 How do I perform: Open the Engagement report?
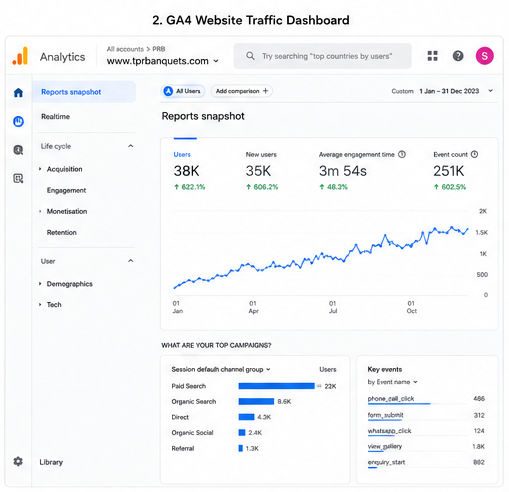pyautogui.click(x=66, y=190)
